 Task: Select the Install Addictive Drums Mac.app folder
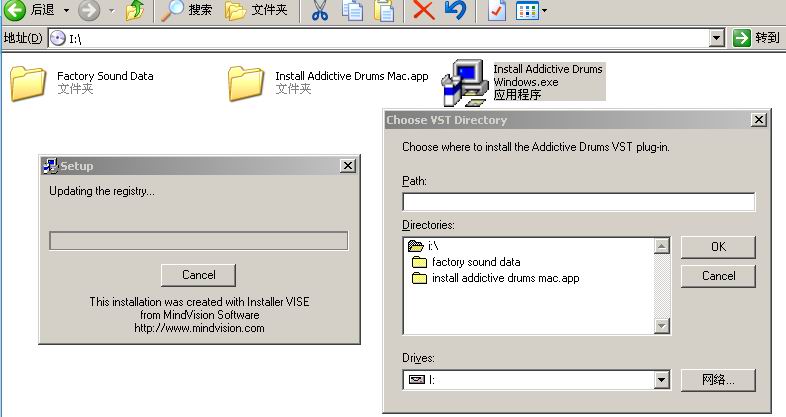pos(246,83)
